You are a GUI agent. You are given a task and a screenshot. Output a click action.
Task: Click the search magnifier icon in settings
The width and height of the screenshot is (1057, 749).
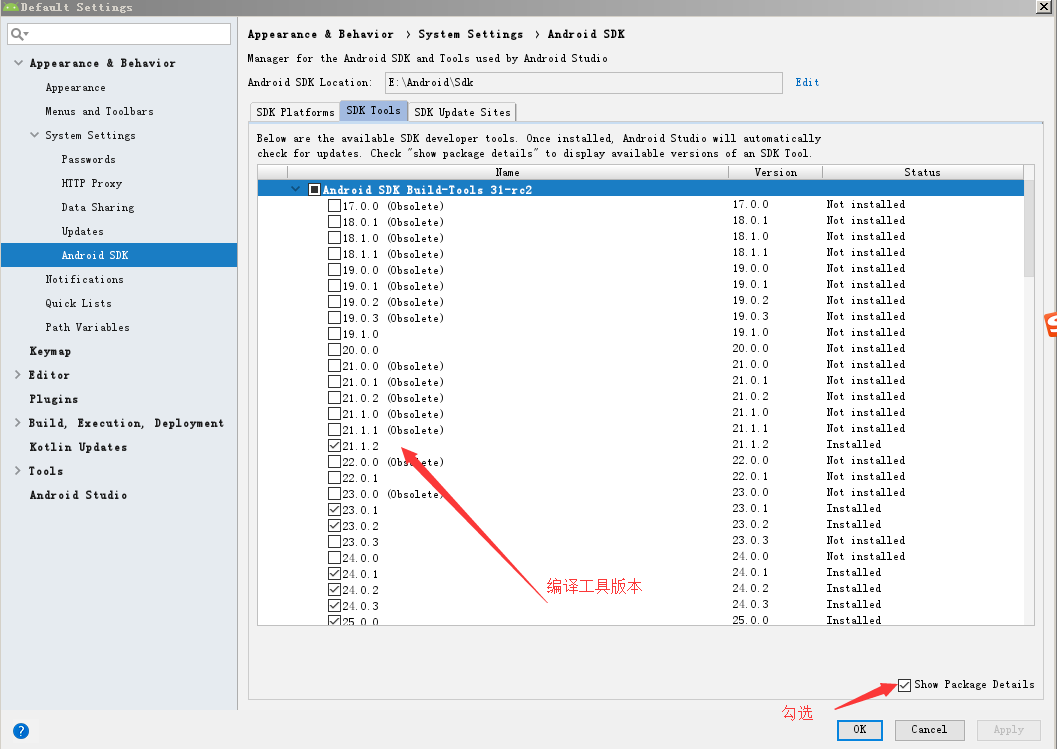[x=18, y=34]
